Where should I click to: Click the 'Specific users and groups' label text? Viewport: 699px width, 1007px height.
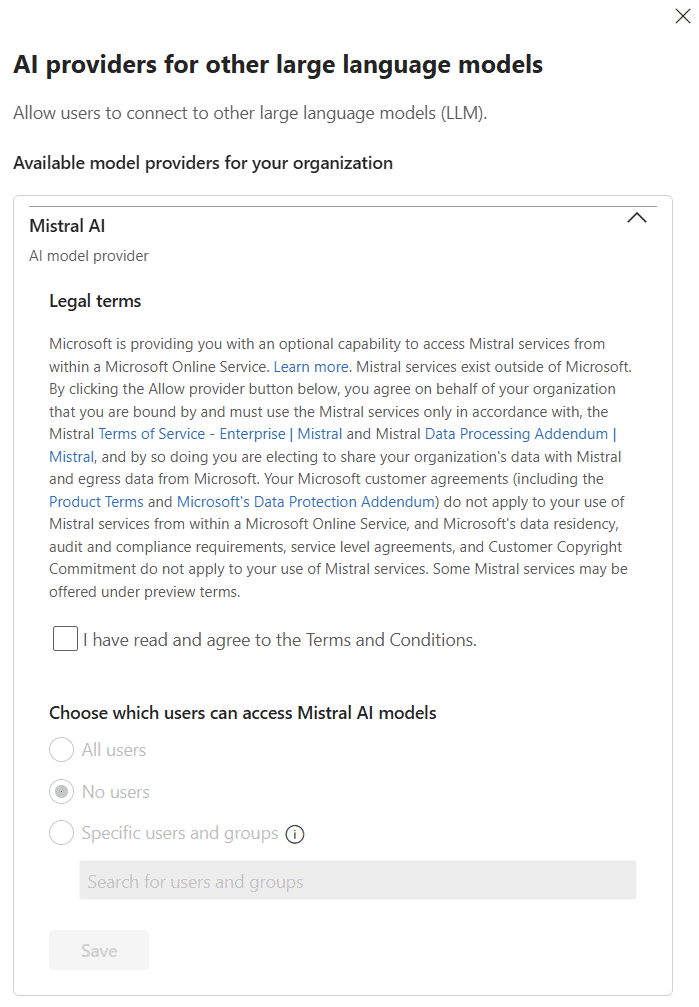point(180,833)
